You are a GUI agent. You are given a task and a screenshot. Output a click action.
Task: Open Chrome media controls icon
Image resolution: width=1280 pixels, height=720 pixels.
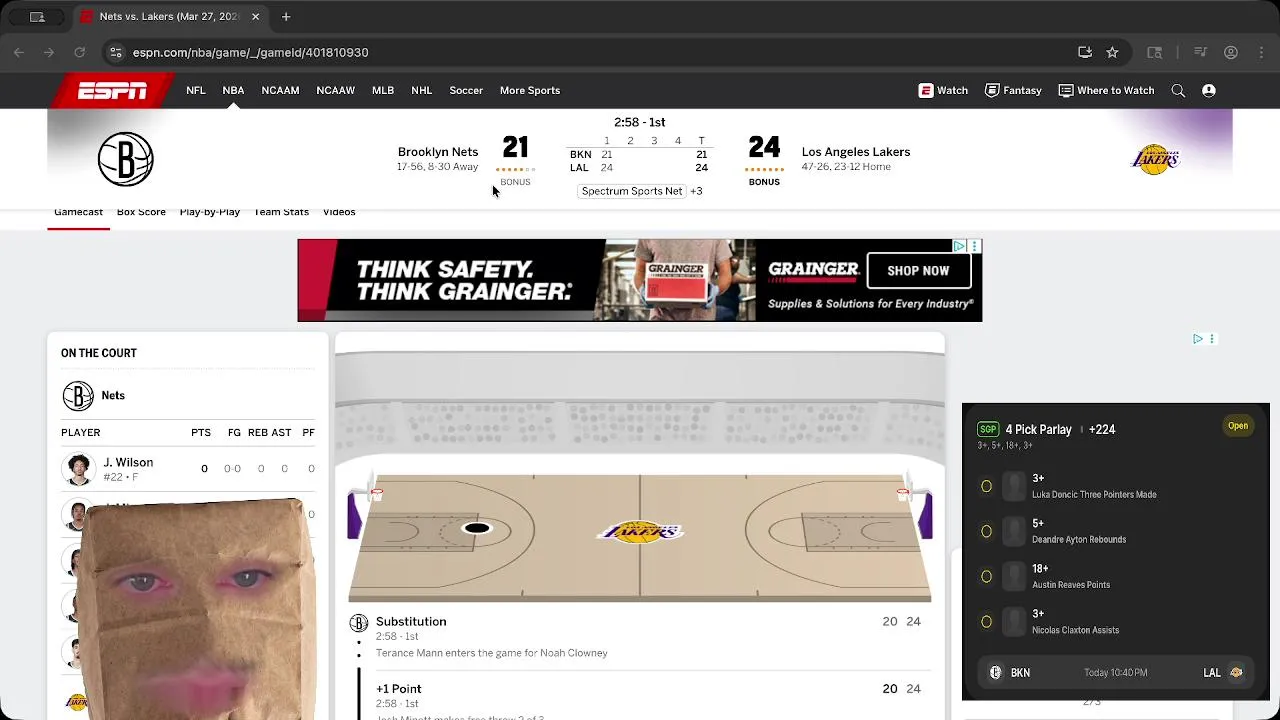[1201, 52]
